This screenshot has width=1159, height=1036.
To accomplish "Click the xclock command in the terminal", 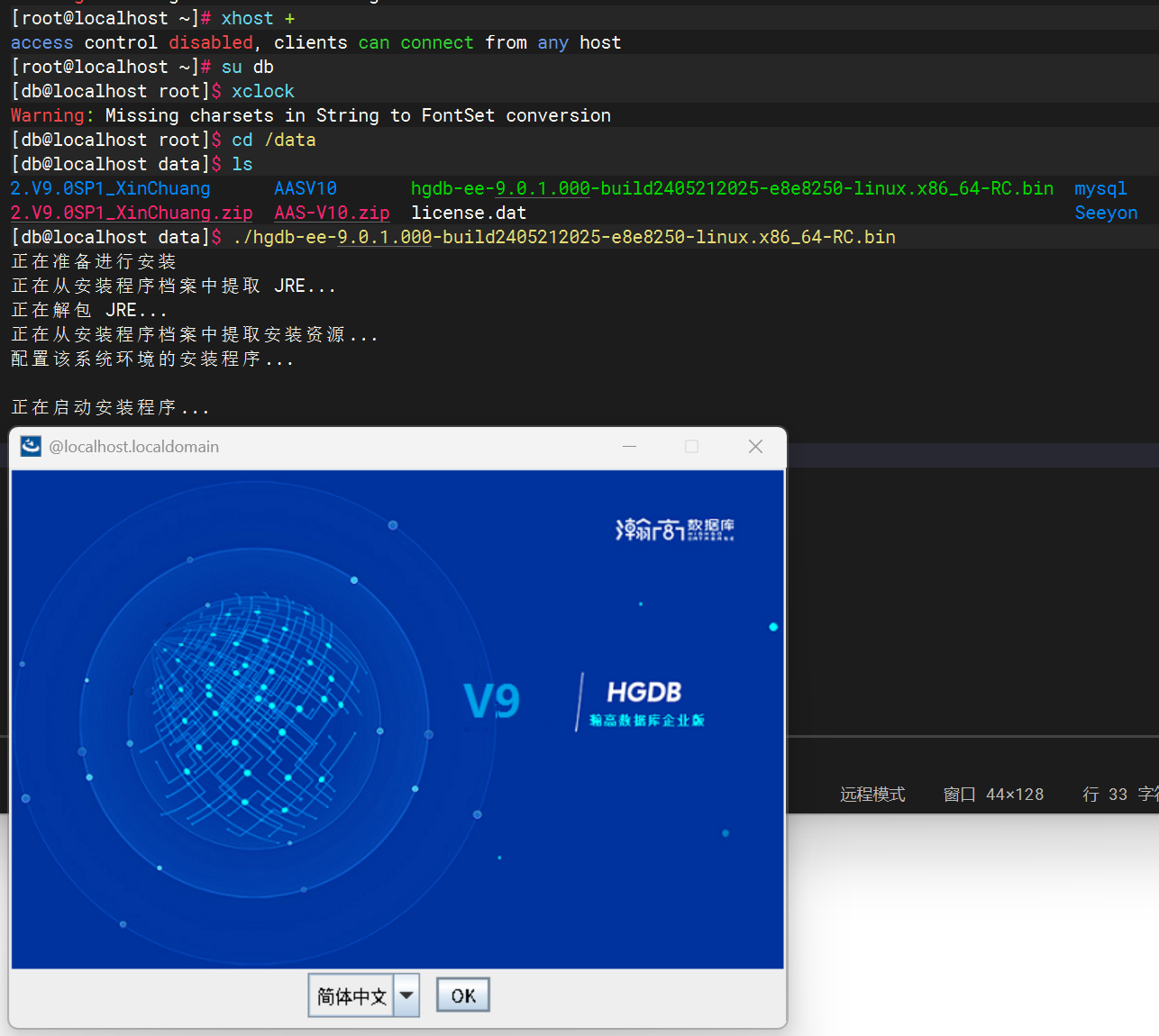I will 263,91.
